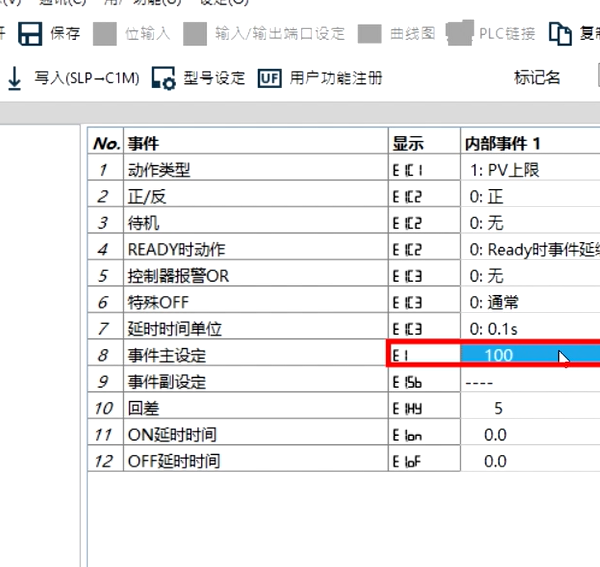
Task: Click the UF 用户功能注册 icon
Action: click(269, 78)
